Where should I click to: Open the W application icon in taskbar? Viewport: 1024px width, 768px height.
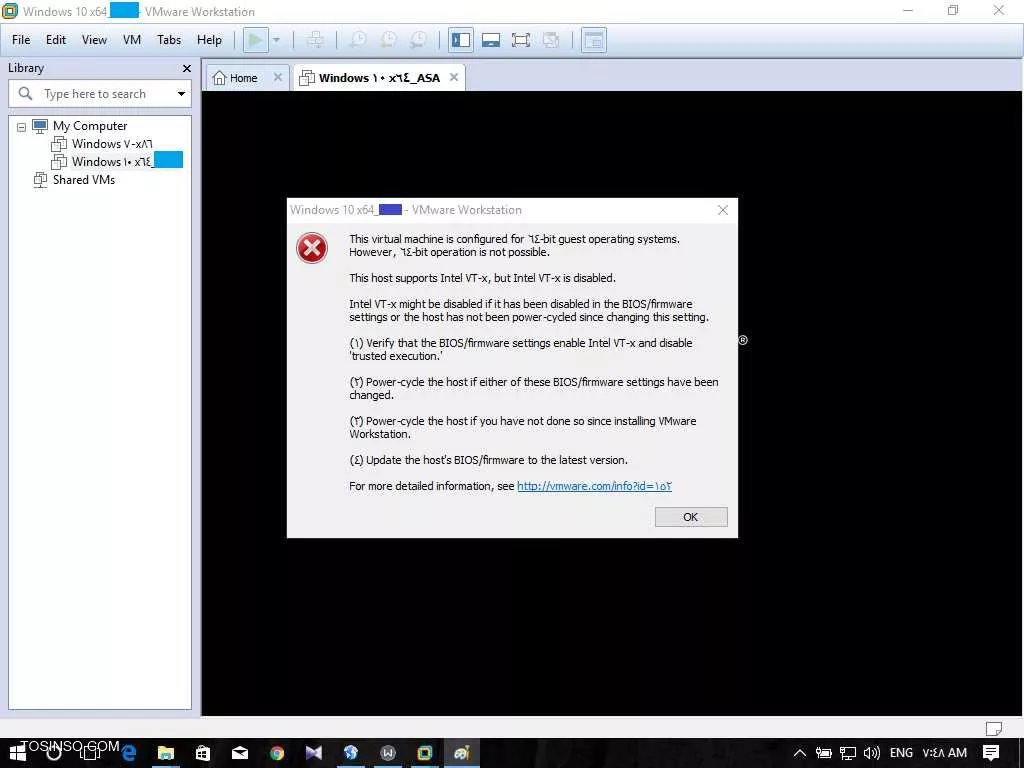(388, 753)
